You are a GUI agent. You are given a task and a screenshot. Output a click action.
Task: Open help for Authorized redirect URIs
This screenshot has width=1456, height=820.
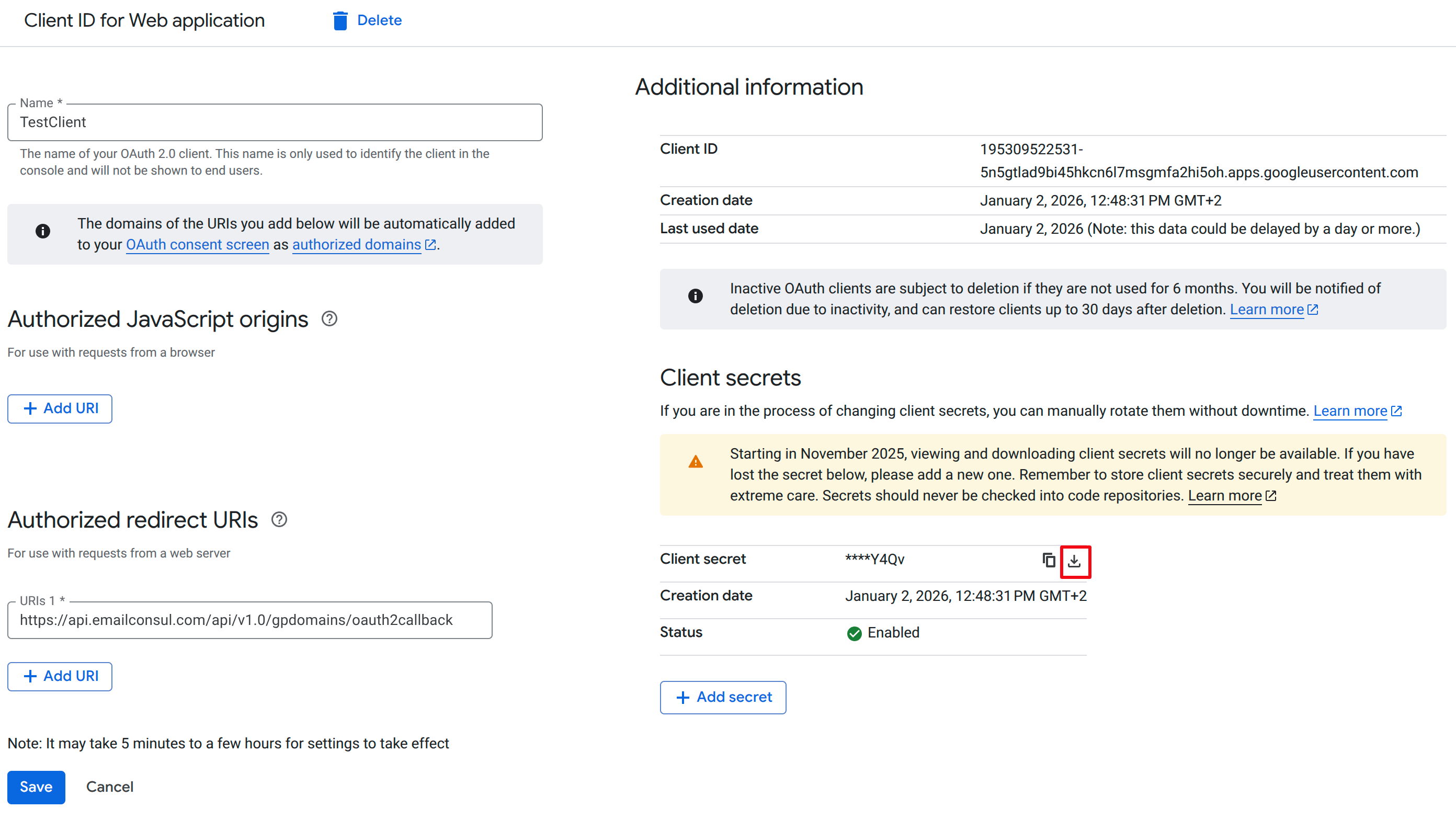[279, 519]
